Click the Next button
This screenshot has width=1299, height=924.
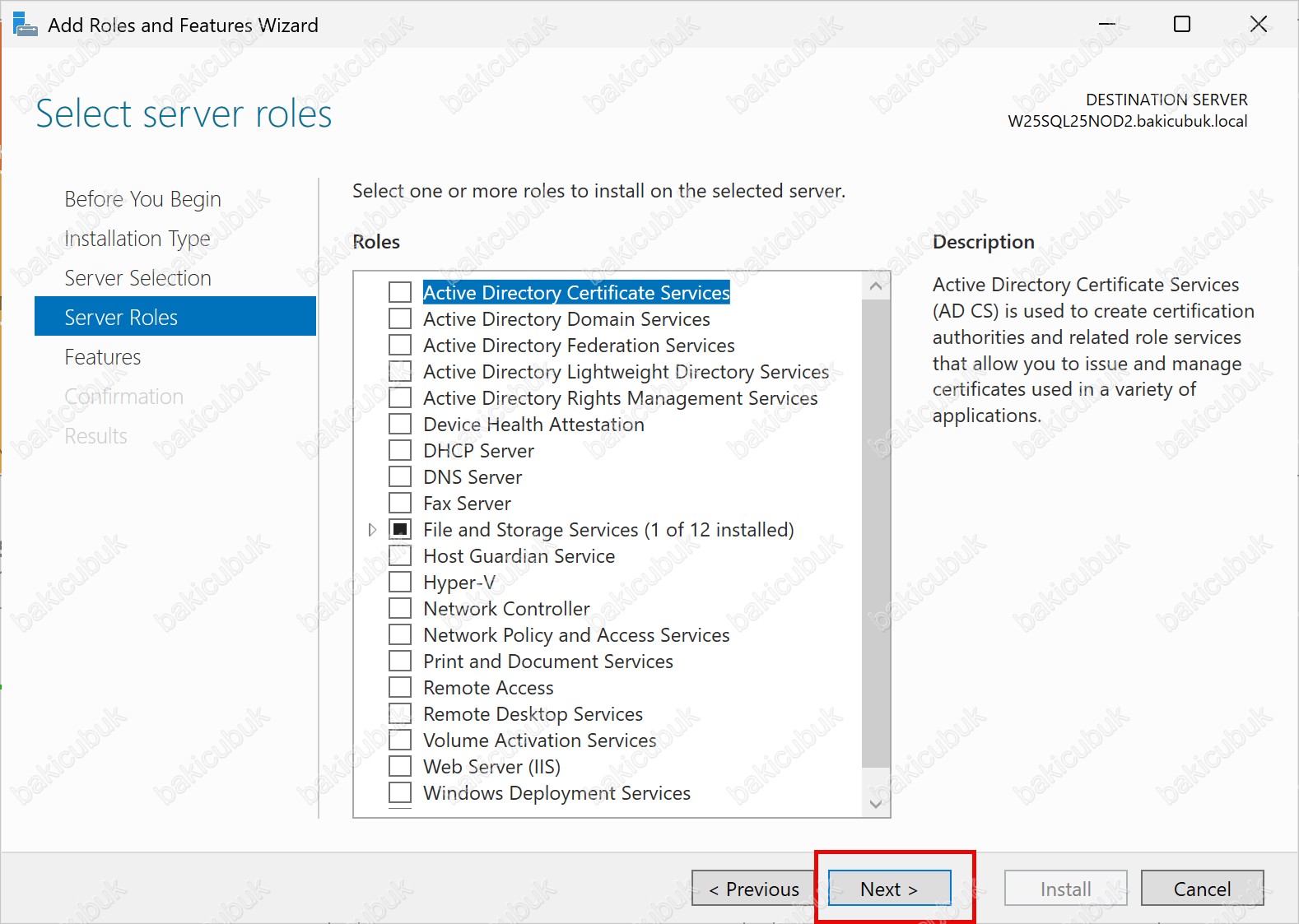(889, 889)
